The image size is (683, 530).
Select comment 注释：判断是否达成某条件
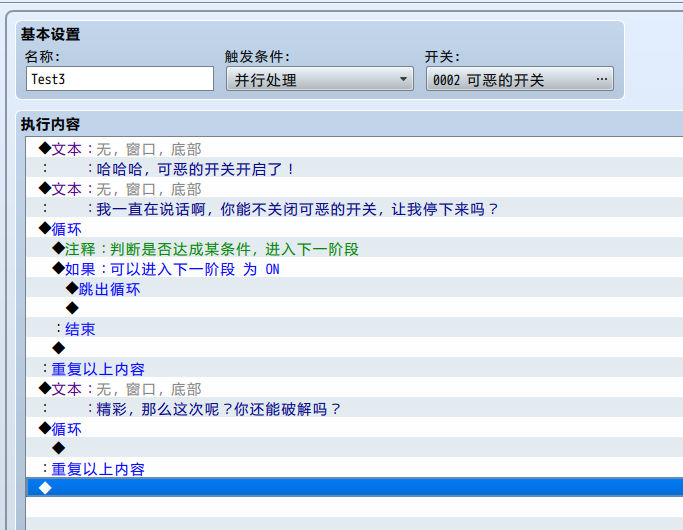coord(355,247)
